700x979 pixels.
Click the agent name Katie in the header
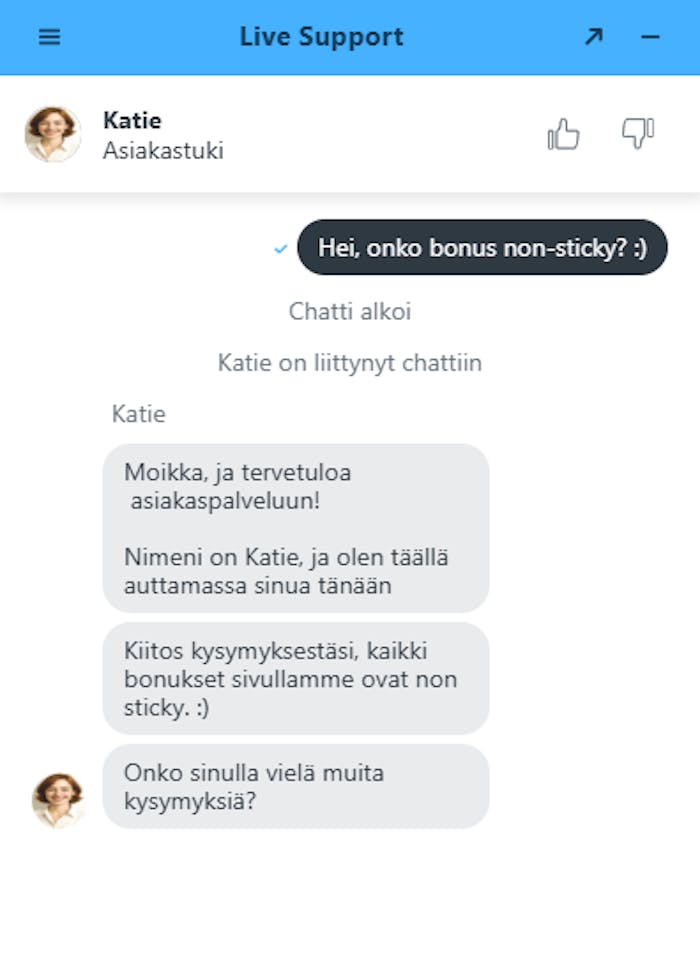pyautogui.click(x=132, y=120)
